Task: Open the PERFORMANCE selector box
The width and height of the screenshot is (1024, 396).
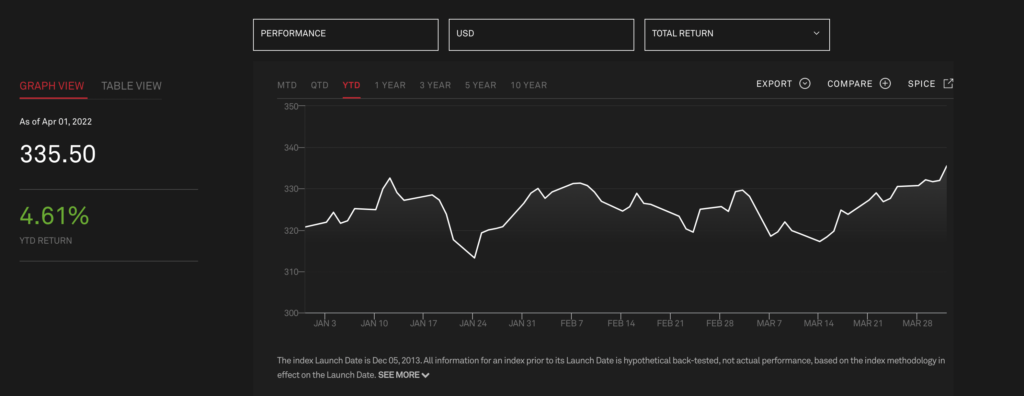Action: 345,35
